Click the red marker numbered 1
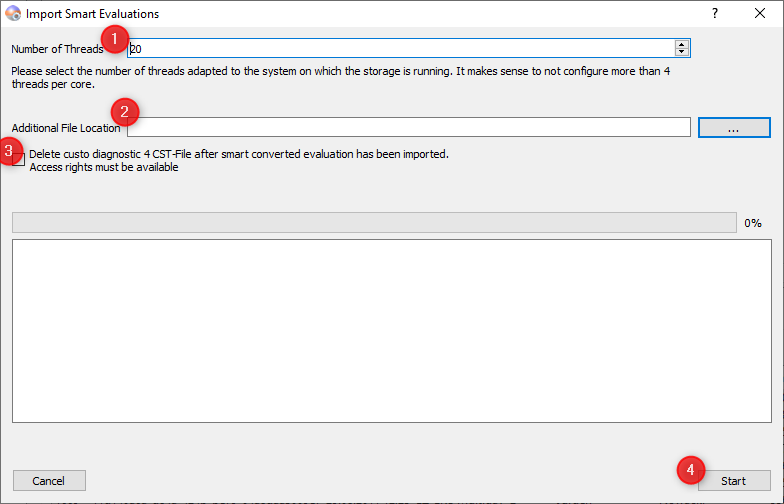The height and width of the screenshot is (504, 784). pyautogui.click(x=116, y=40)
